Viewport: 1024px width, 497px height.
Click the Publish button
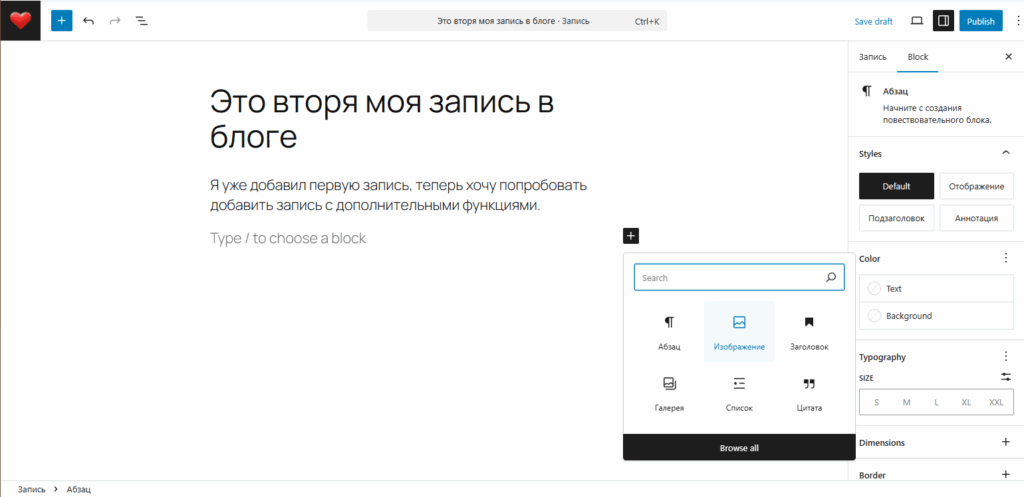click(980, 21)
